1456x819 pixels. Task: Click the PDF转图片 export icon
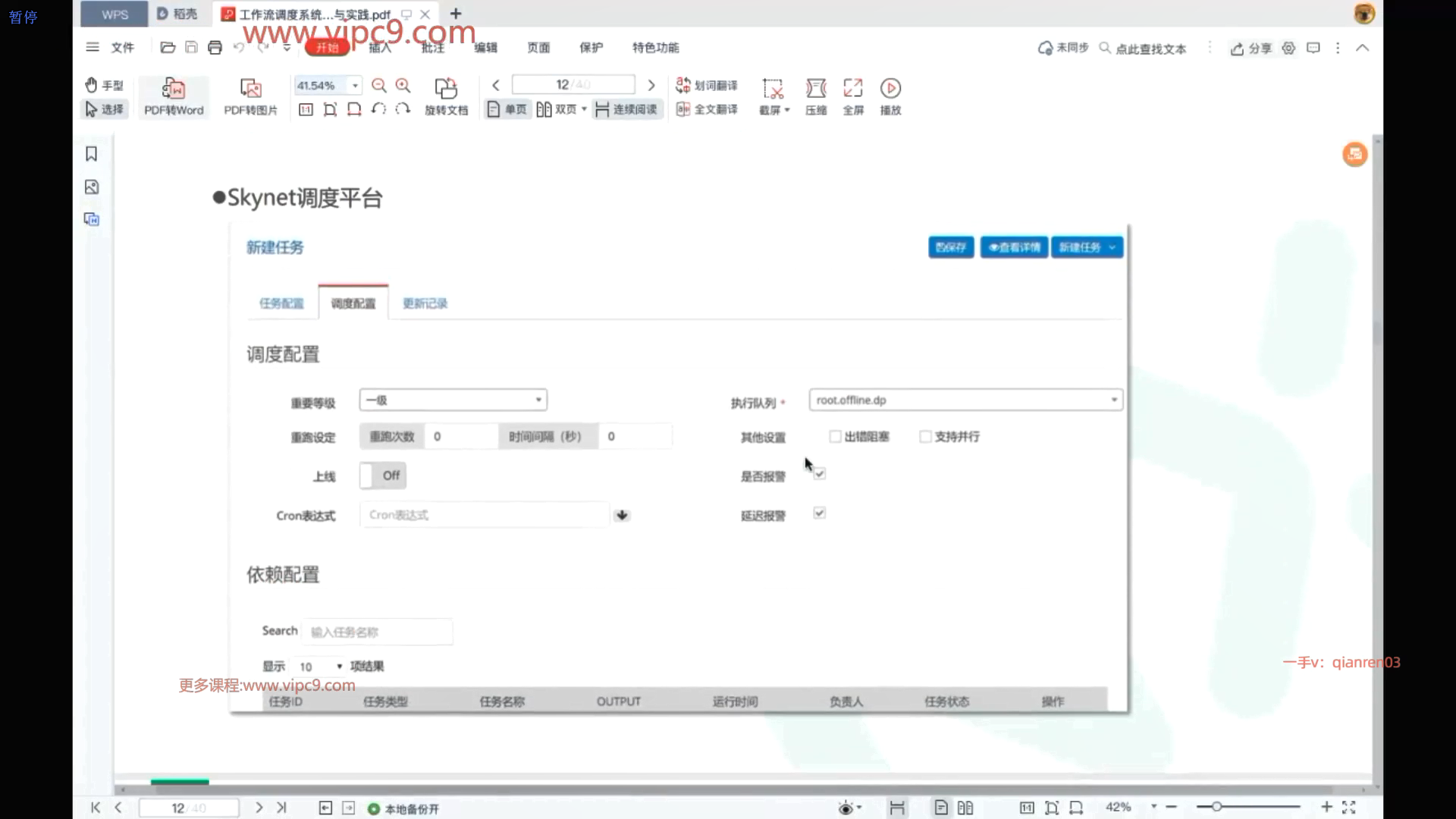click(250, 89)
